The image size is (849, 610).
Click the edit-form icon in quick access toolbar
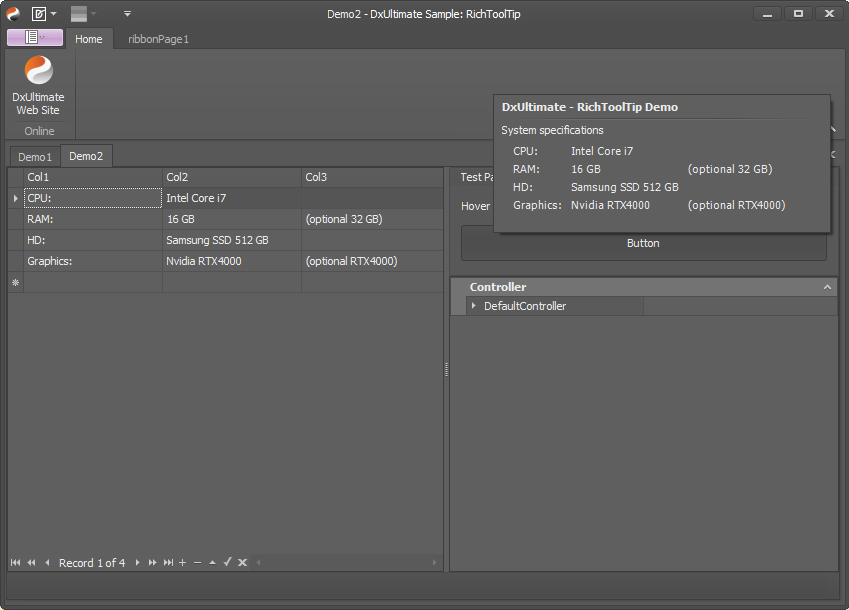[38, 14]
